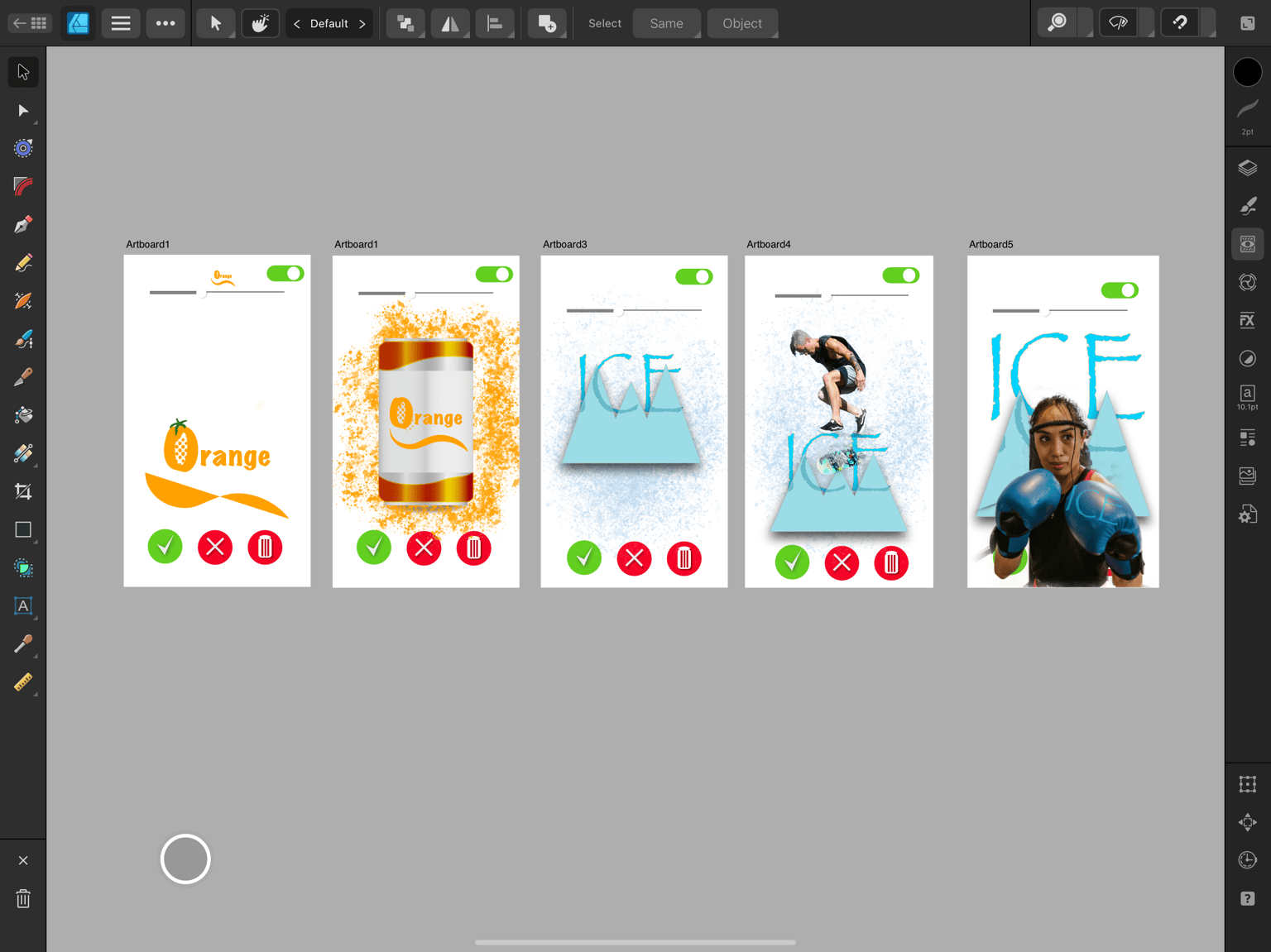Image resolution: width=1271 pixels, height=952 pixels.
Task: Click red X button on Artboard3
Action: pos(635,558)
